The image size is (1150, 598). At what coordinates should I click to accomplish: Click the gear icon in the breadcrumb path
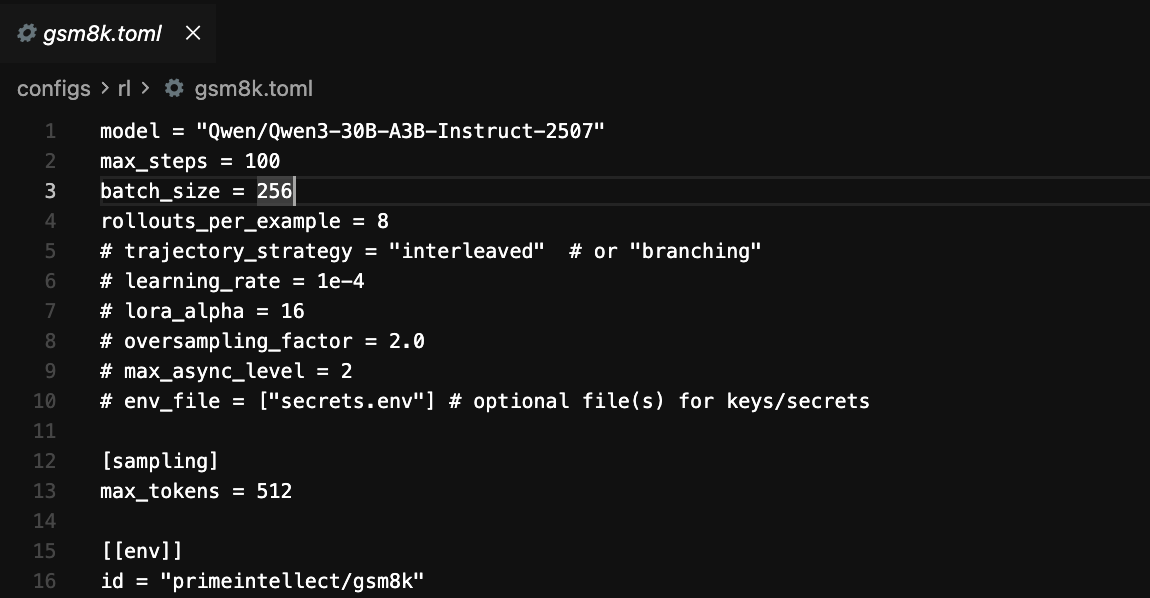tap(175, 88)
